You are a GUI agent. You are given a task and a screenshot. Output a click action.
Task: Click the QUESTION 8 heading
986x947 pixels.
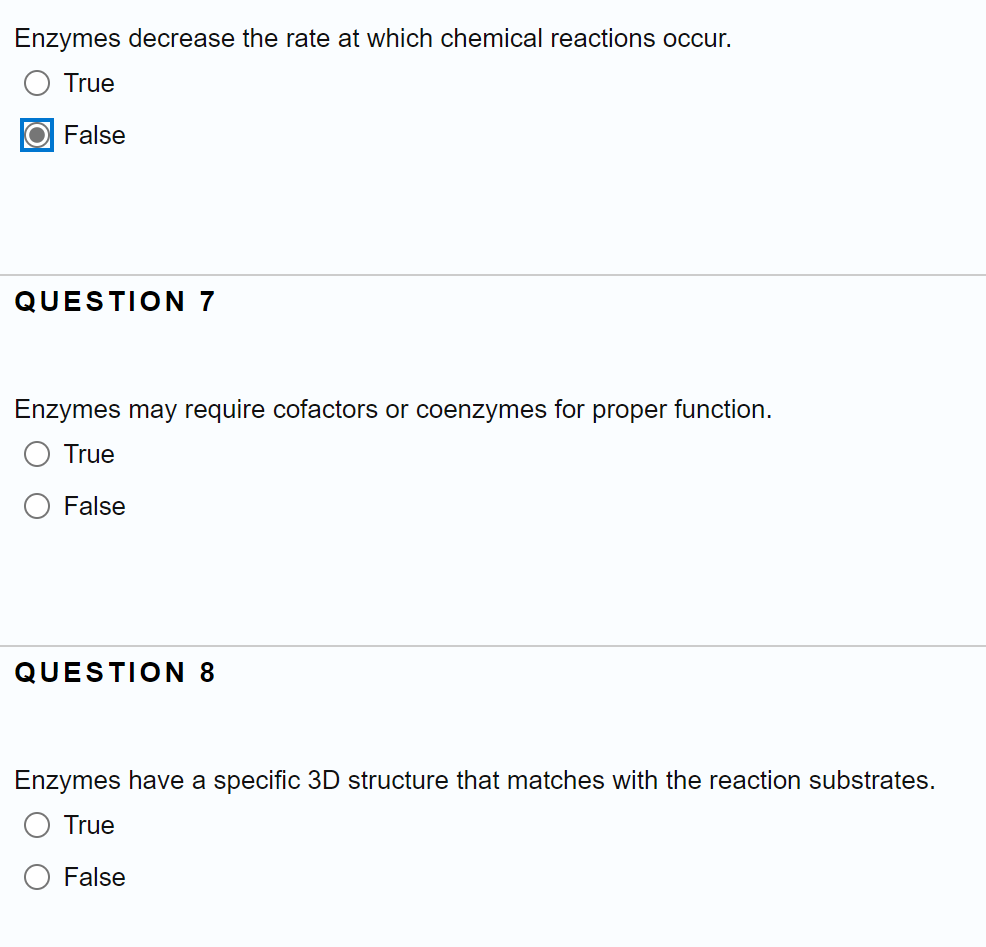pyautogui.click(x=115, y=672)
